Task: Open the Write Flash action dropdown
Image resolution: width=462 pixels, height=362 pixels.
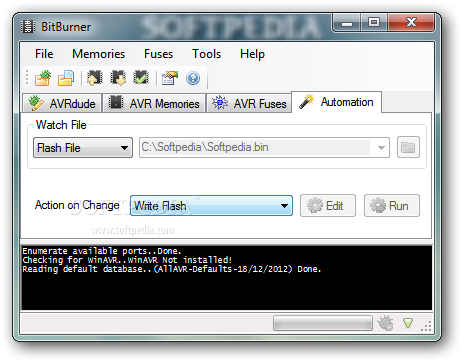Action: coord(211,206)
